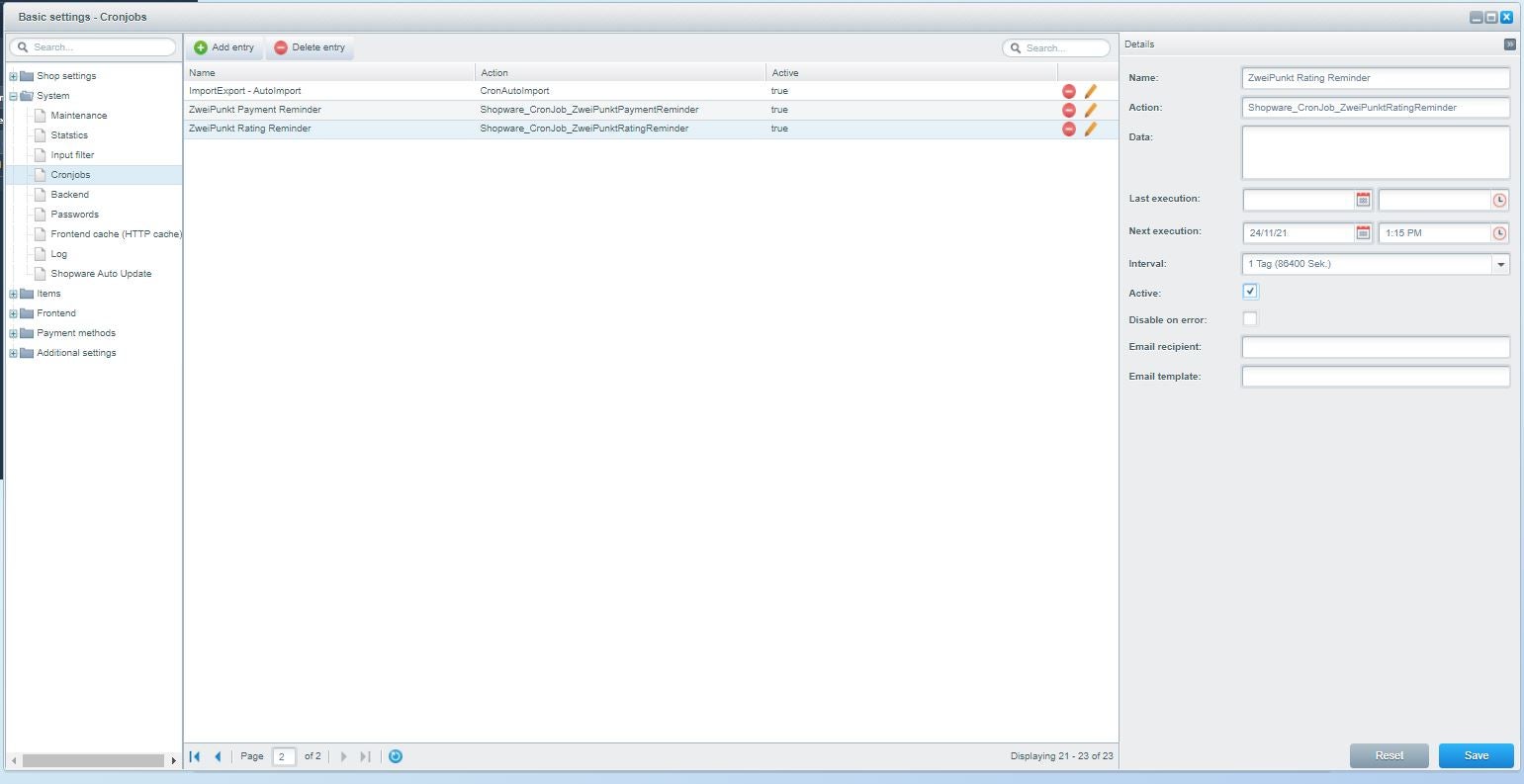Edit ImportExport - AutoImport with pencil icon

click(x=1091, y=91)
